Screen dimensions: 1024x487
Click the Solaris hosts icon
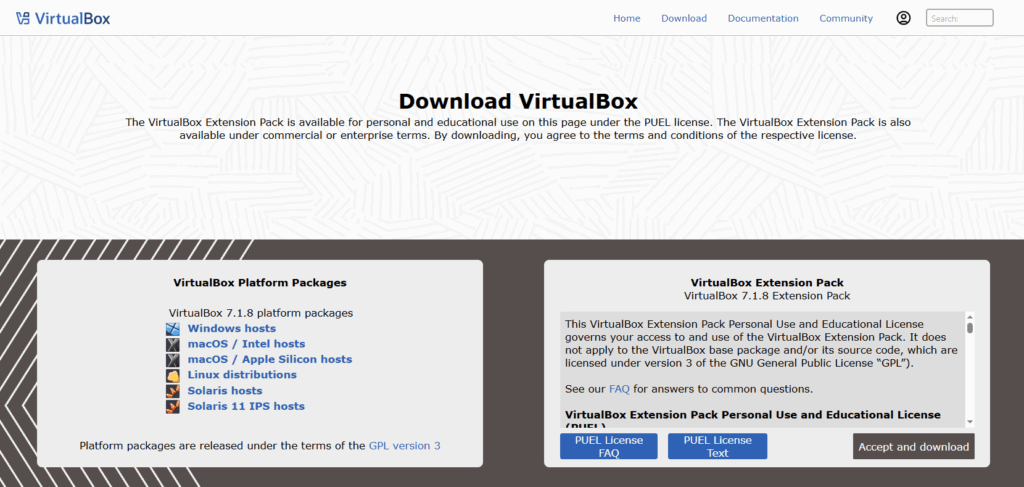click(172, 391)
